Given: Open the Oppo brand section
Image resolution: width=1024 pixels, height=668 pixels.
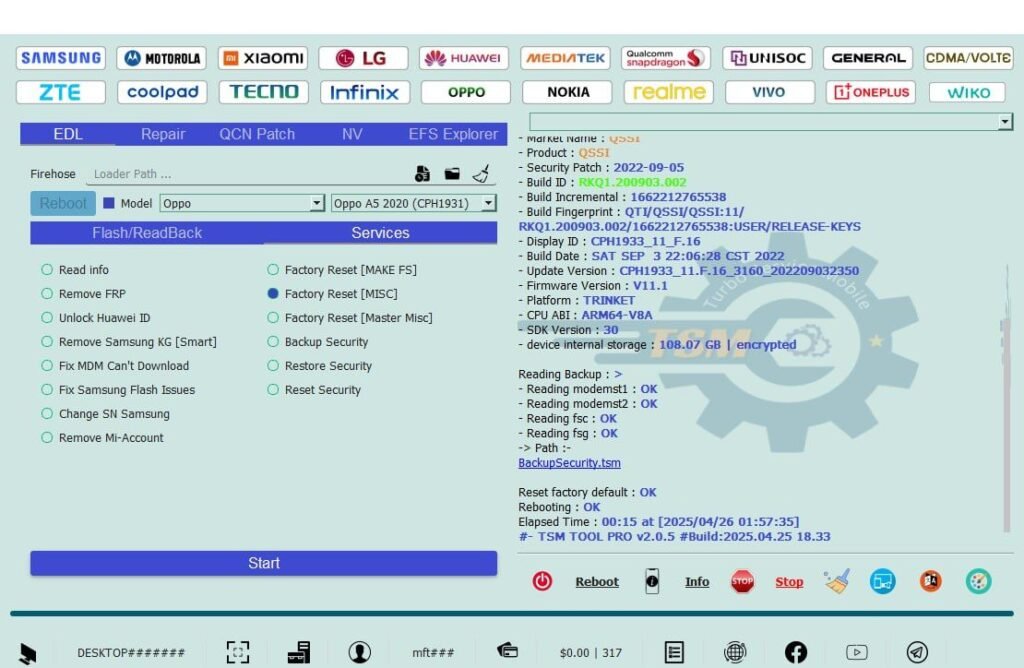Looking at the screenshot, I should 466,92.
